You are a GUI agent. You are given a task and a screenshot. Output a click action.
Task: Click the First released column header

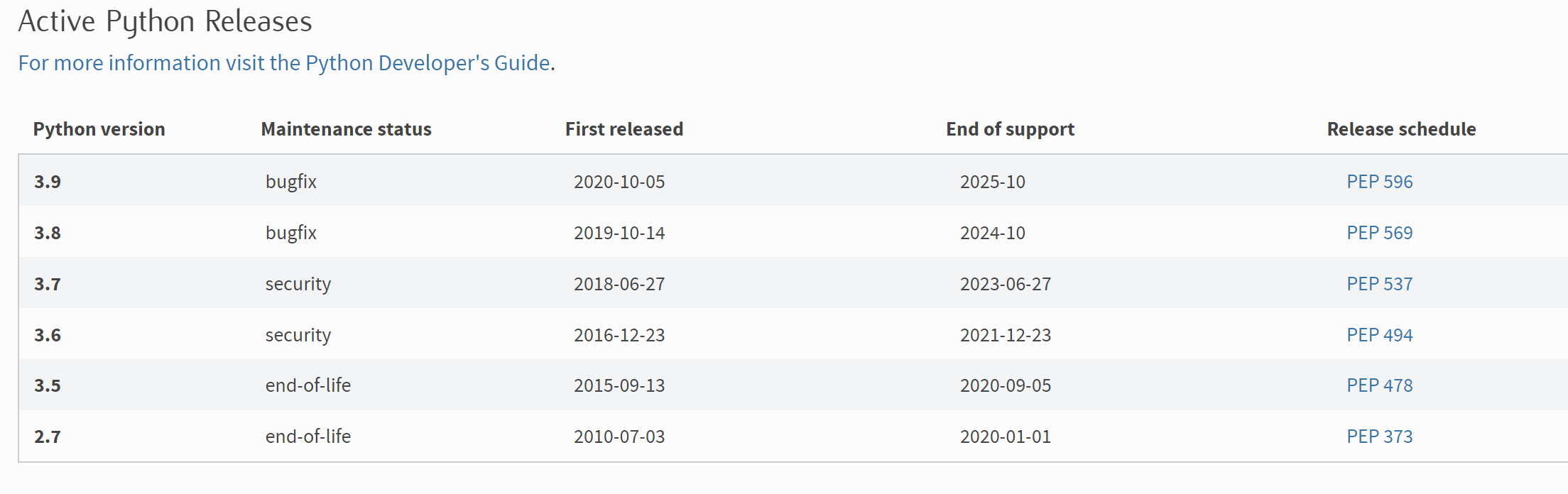[624, 129]
